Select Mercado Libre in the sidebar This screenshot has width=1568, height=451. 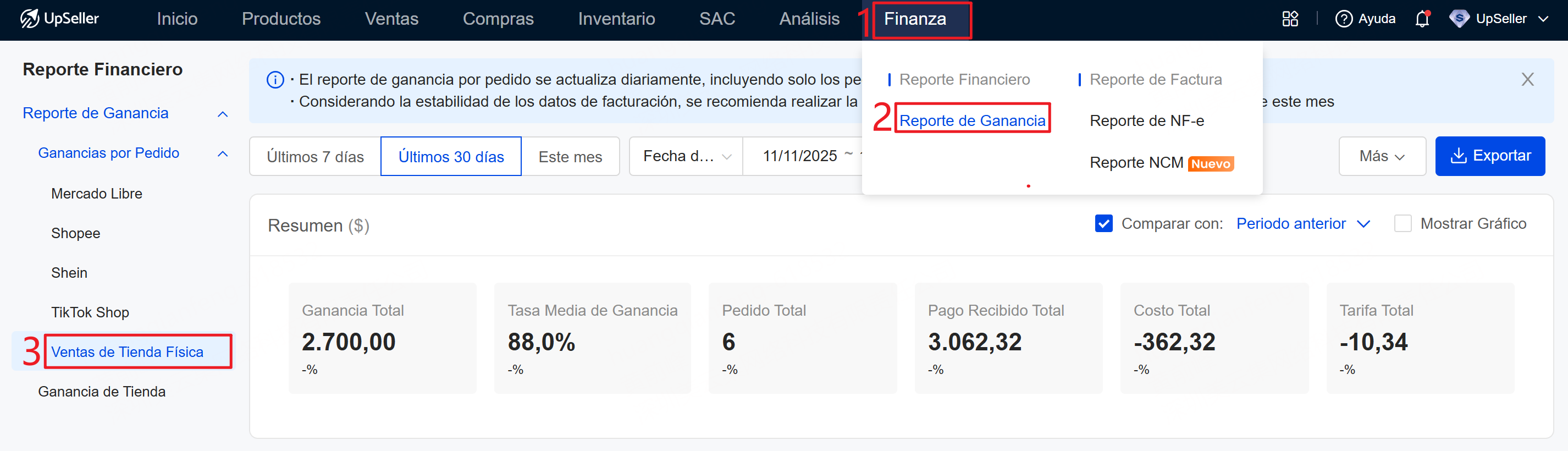[96, 194]
